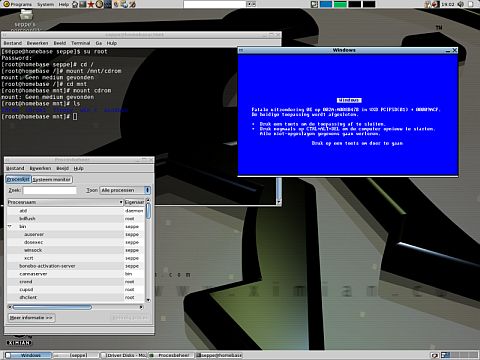480x360 pixels.
Task: Open the Help menu on the top panel
Action: click(64, 4)
